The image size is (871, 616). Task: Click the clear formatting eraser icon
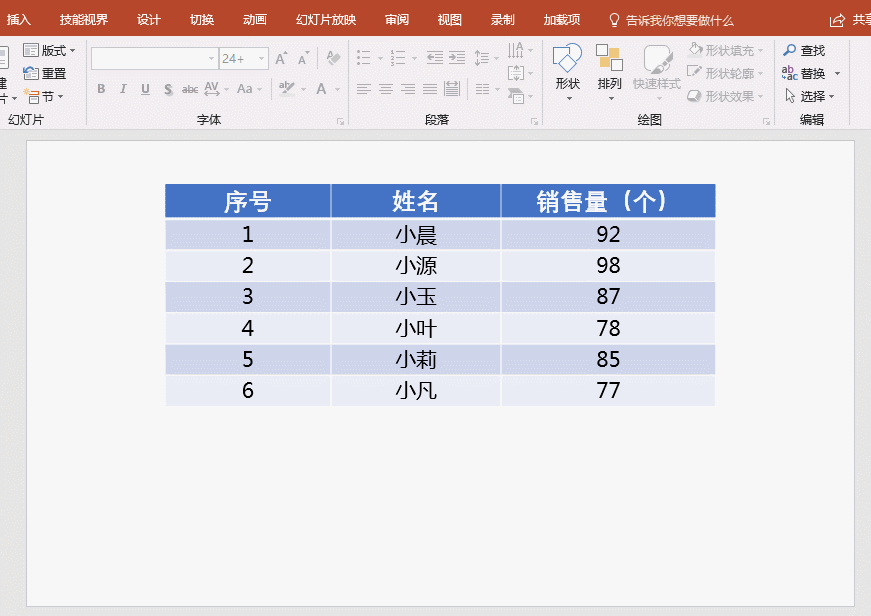pos(333,59)
